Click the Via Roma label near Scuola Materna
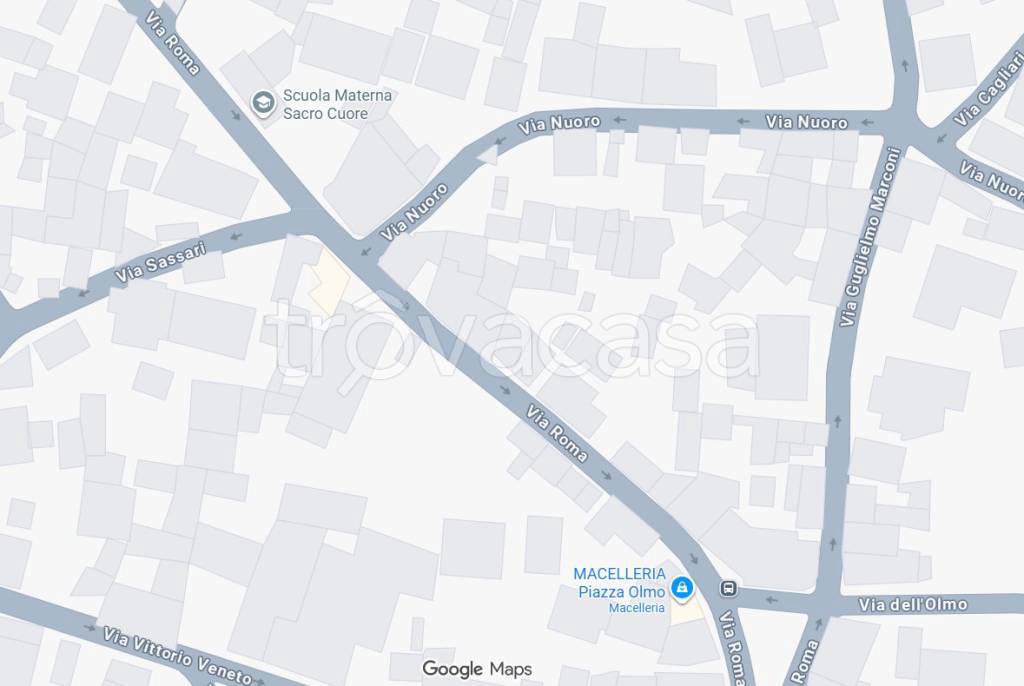Viewport: 1024px width, 686px height. pos(172,42)
